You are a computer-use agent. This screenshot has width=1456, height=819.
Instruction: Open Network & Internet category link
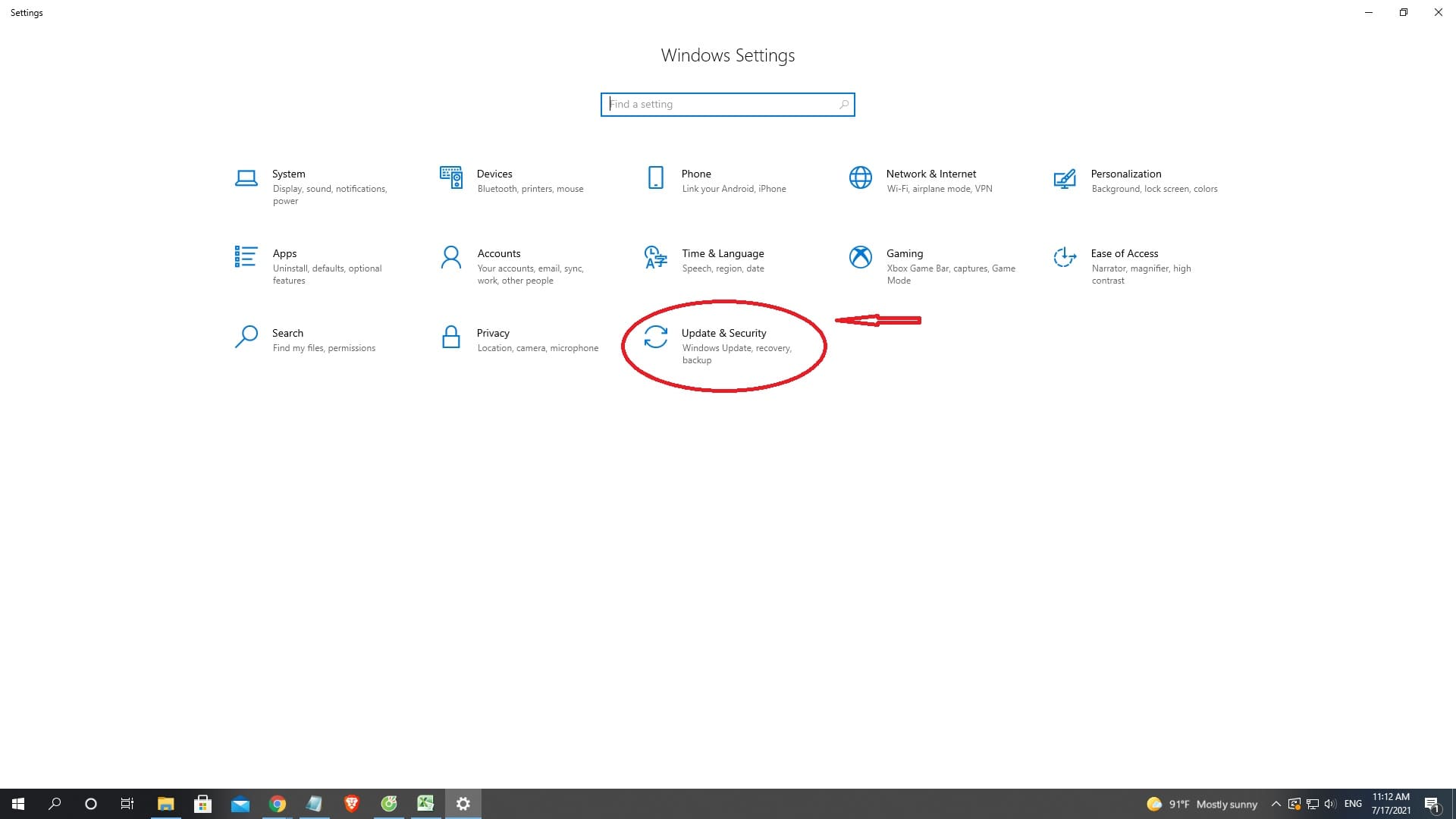[x=931, y=174]
